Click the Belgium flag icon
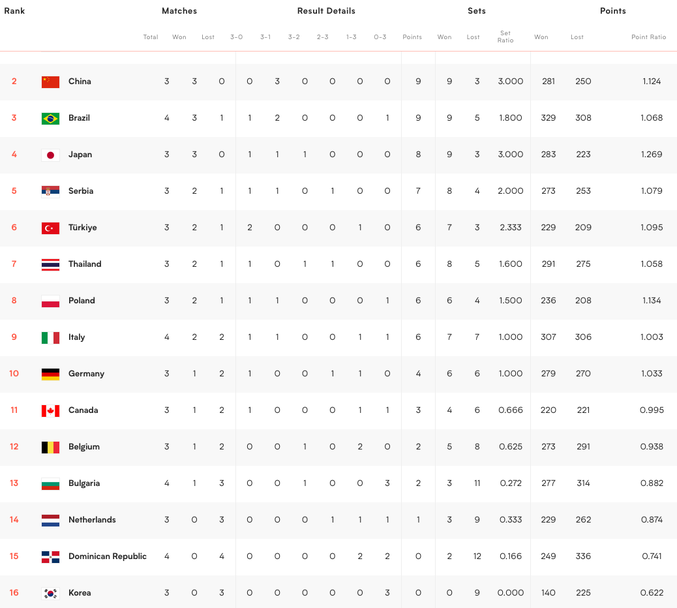The image size is (677, 608). pyautogui.click(x=50, y=447)
